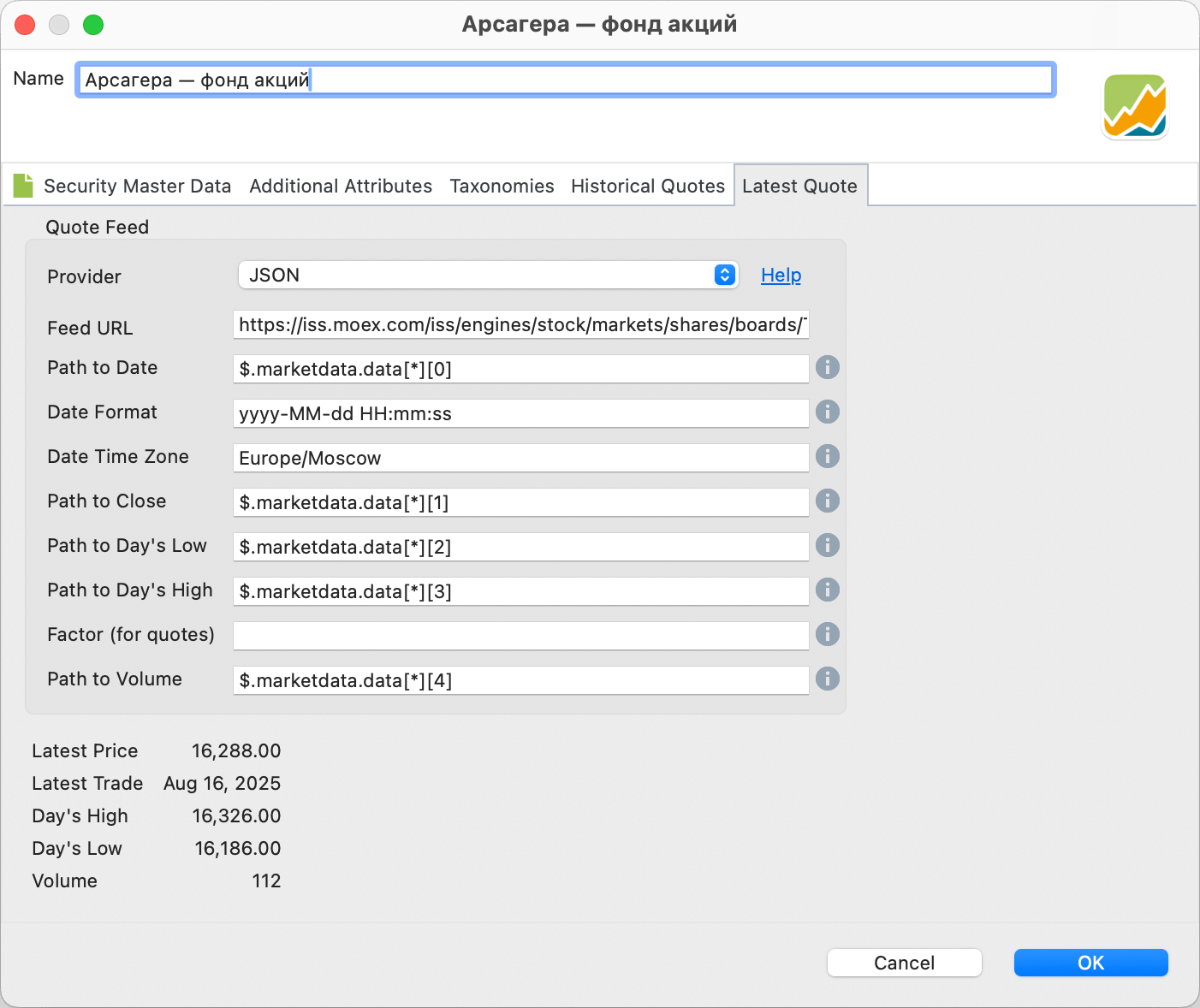Click info icon next to Factor (for quotes)
The image size is (1200, 1008).
pos(827,634)
